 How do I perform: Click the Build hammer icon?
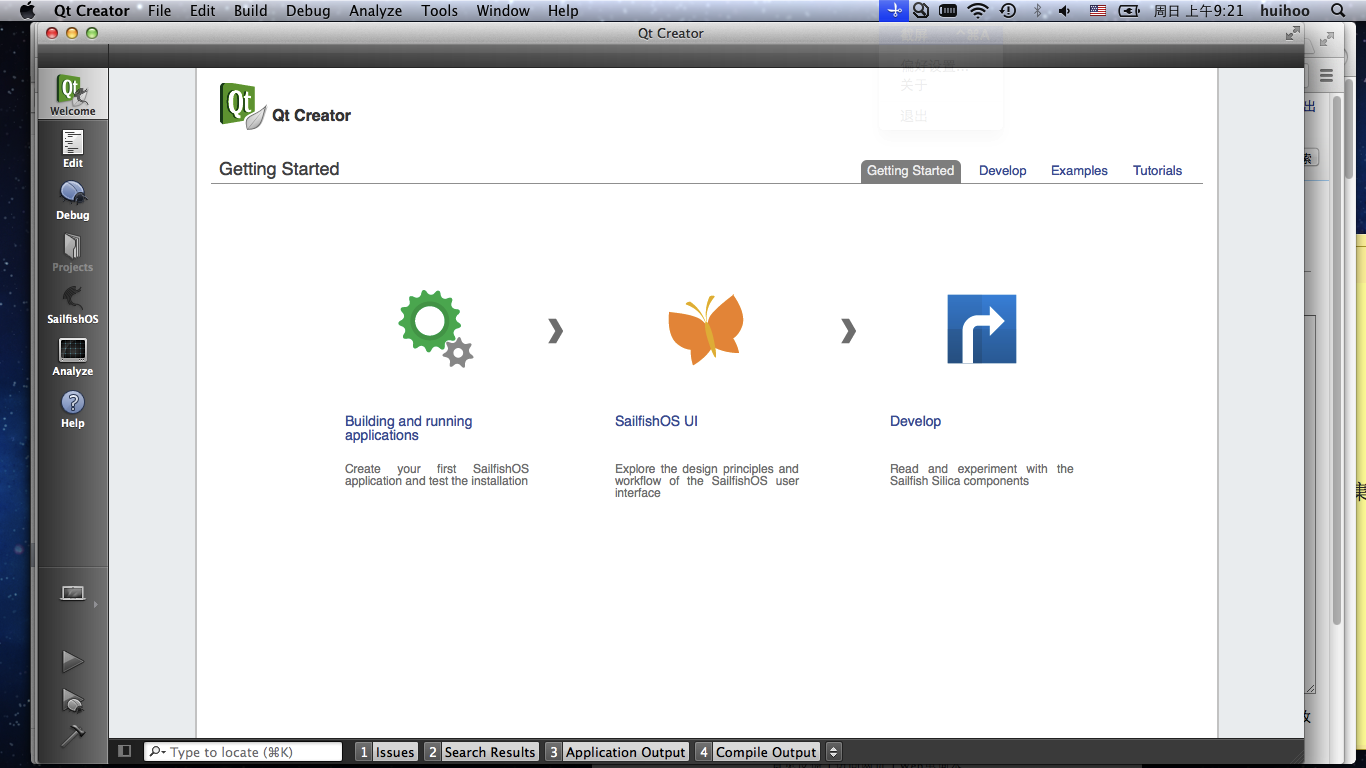73,735
